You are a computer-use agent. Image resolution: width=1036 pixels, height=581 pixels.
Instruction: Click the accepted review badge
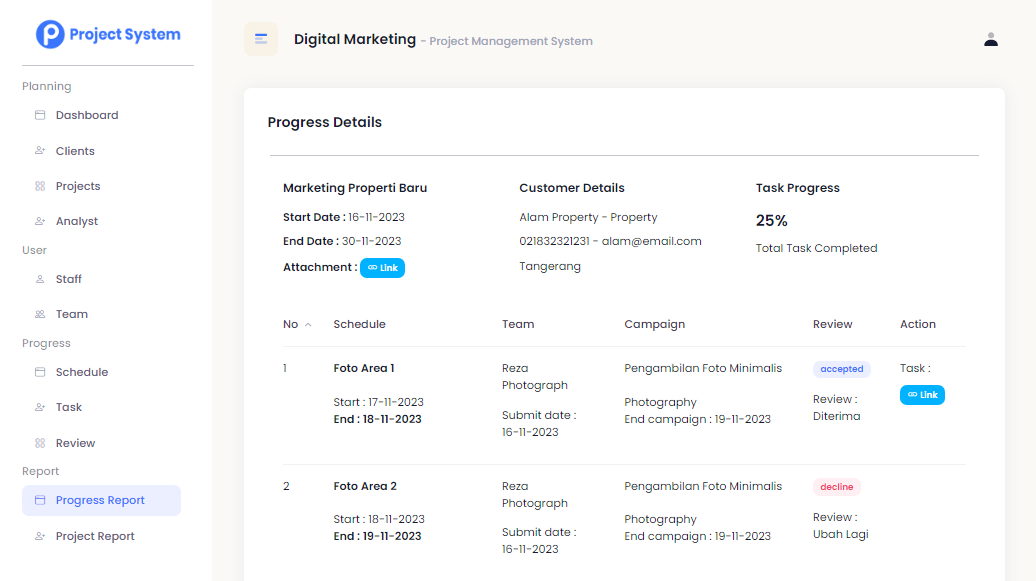[841, 369]
